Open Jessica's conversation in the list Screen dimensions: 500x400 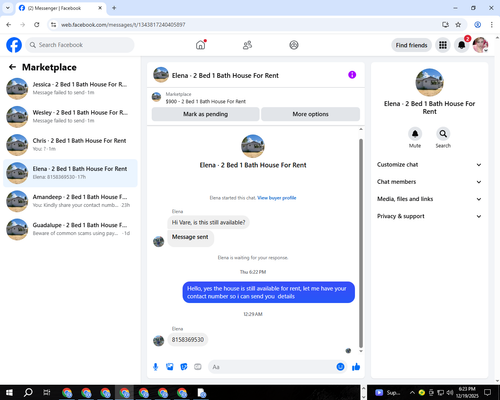click(70, 88)
